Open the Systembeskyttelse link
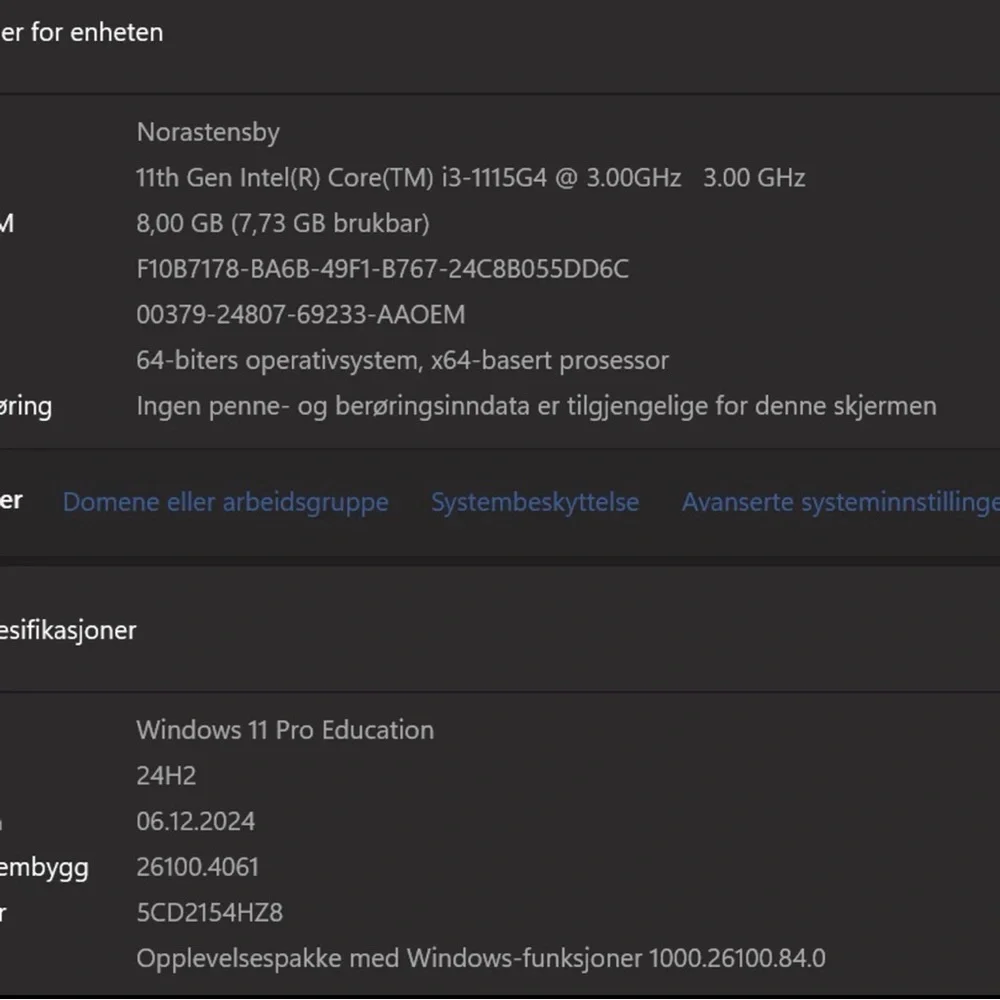This screenshot has height=1000, width=1000. 534,502
